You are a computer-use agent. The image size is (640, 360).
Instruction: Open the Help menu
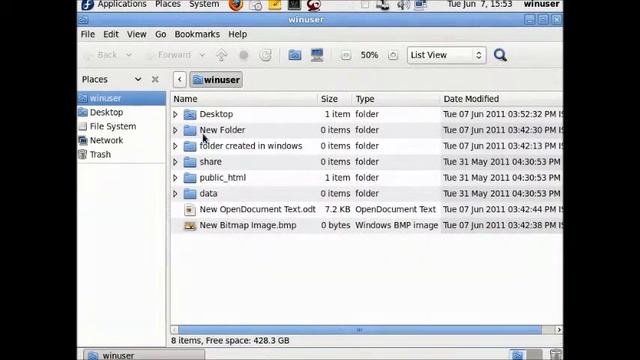coord(238,34)
